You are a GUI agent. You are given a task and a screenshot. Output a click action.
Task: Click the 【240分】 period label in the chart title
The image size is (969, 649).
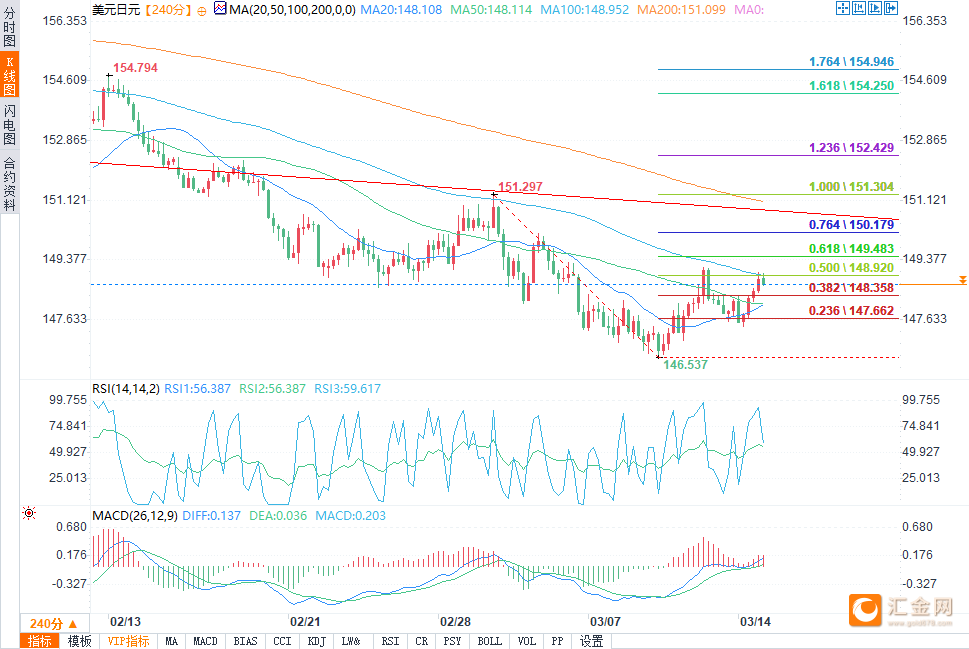pos(167,10)
